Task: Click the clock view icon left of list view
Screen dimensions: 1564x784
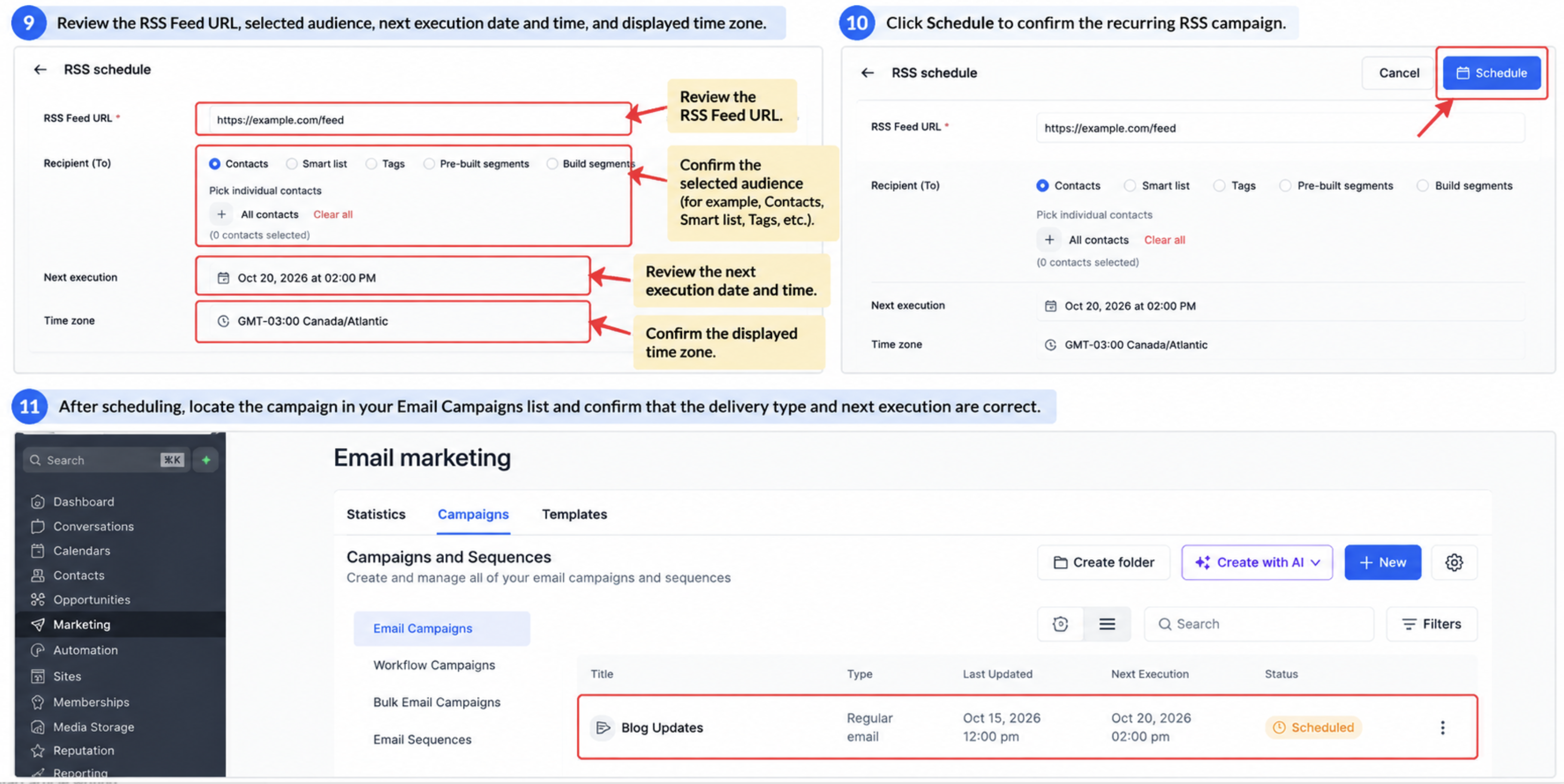Action: (1060, 624)
